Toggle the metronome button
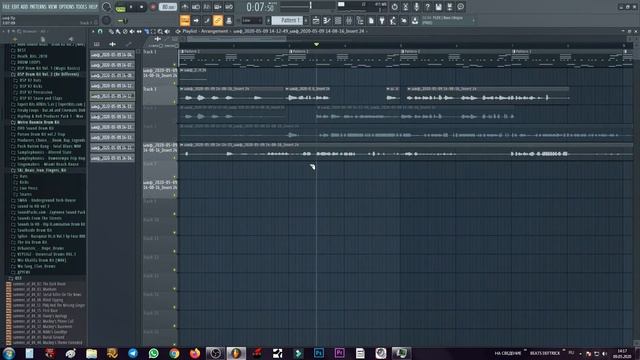This screenshot has height=360, width=640. (185, 7)
